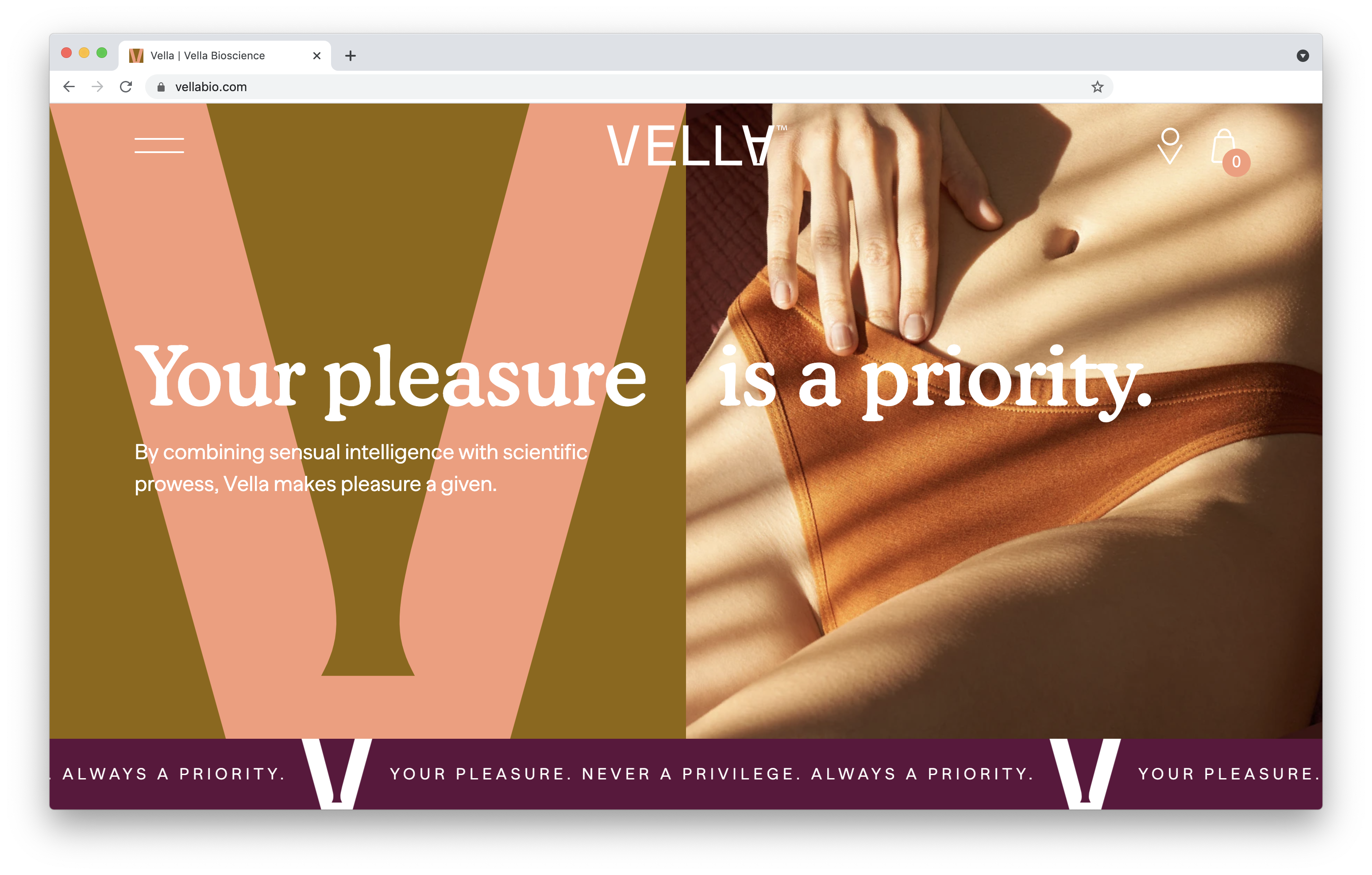Close the Vella Bioscience tab

pyautogui.click(x=317, y=55)
